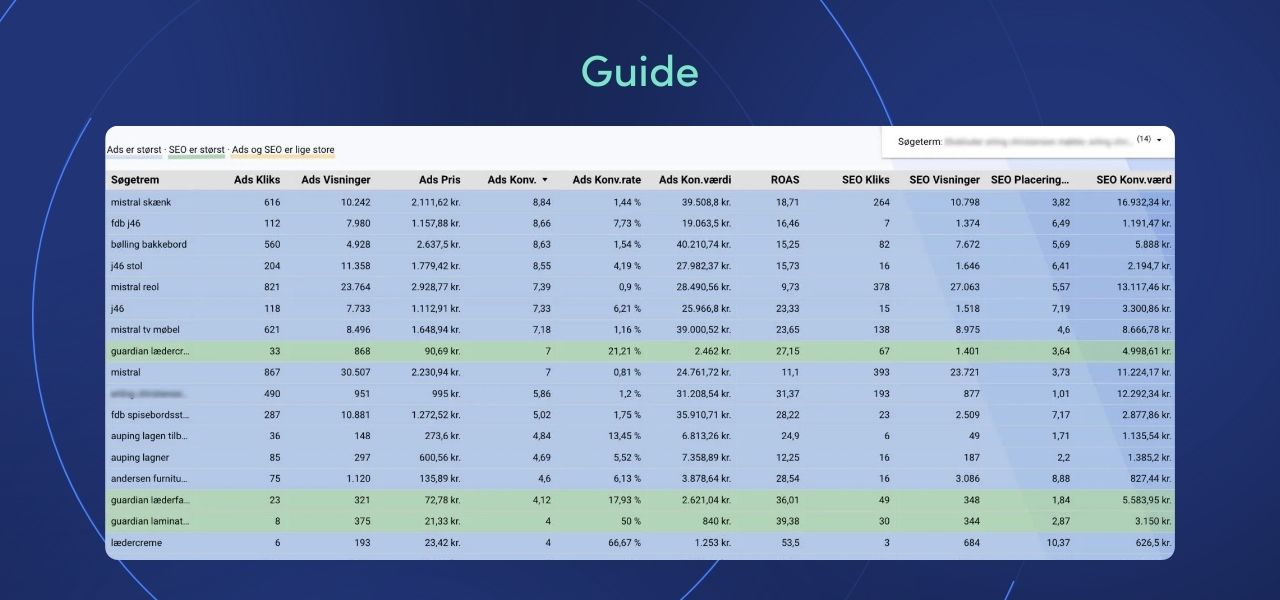1280x600 pixels.
Task: Sort by Ads Kon.værdi column header
Action: [695, 180]
